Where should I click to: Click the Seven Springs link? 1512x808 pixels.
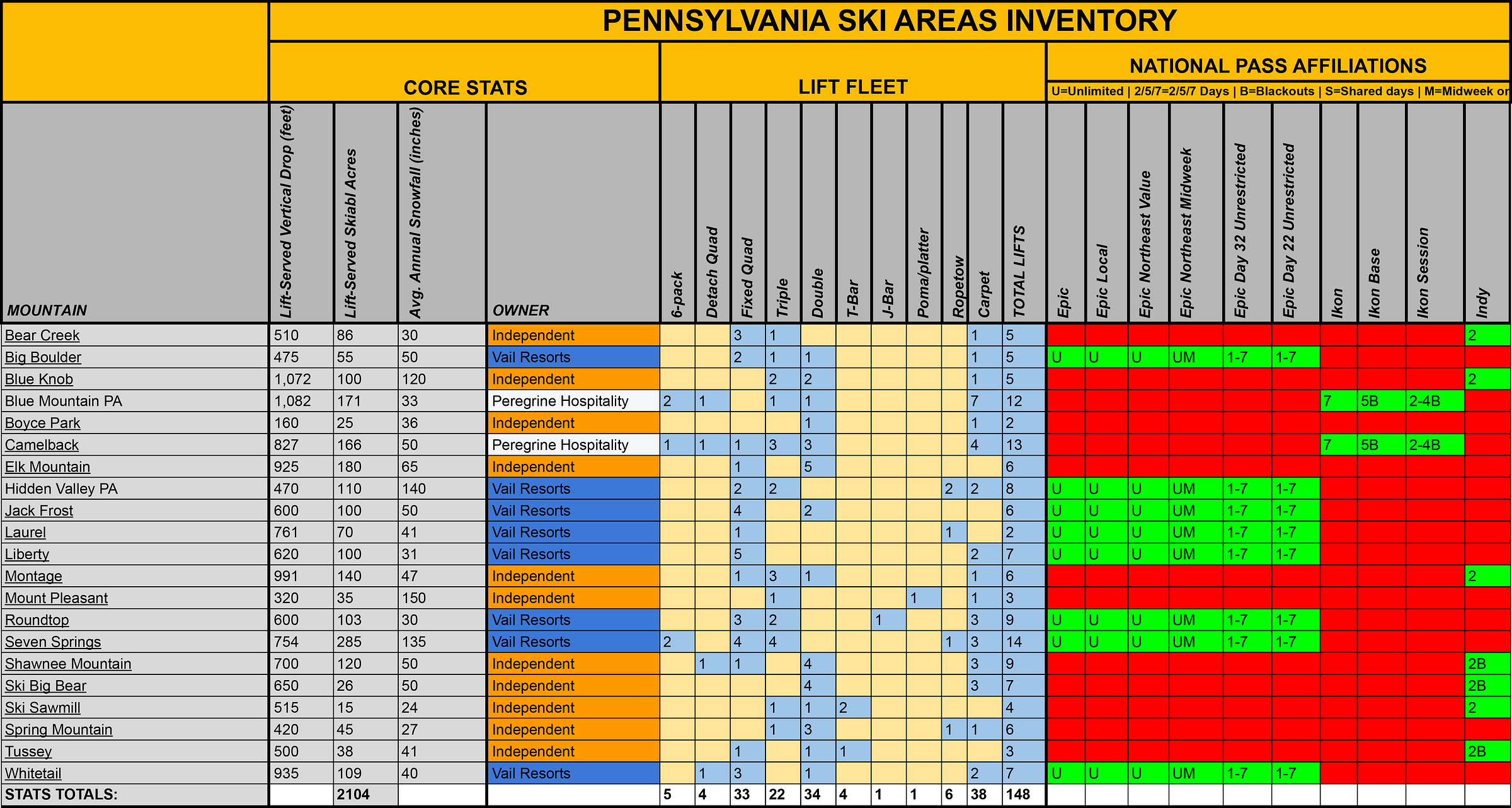coord(53,642)
